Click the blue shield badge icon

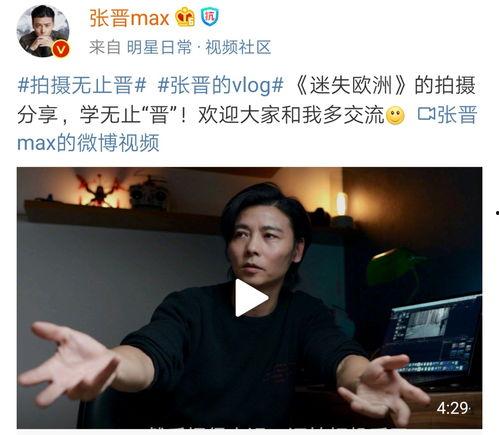point(210,17)
